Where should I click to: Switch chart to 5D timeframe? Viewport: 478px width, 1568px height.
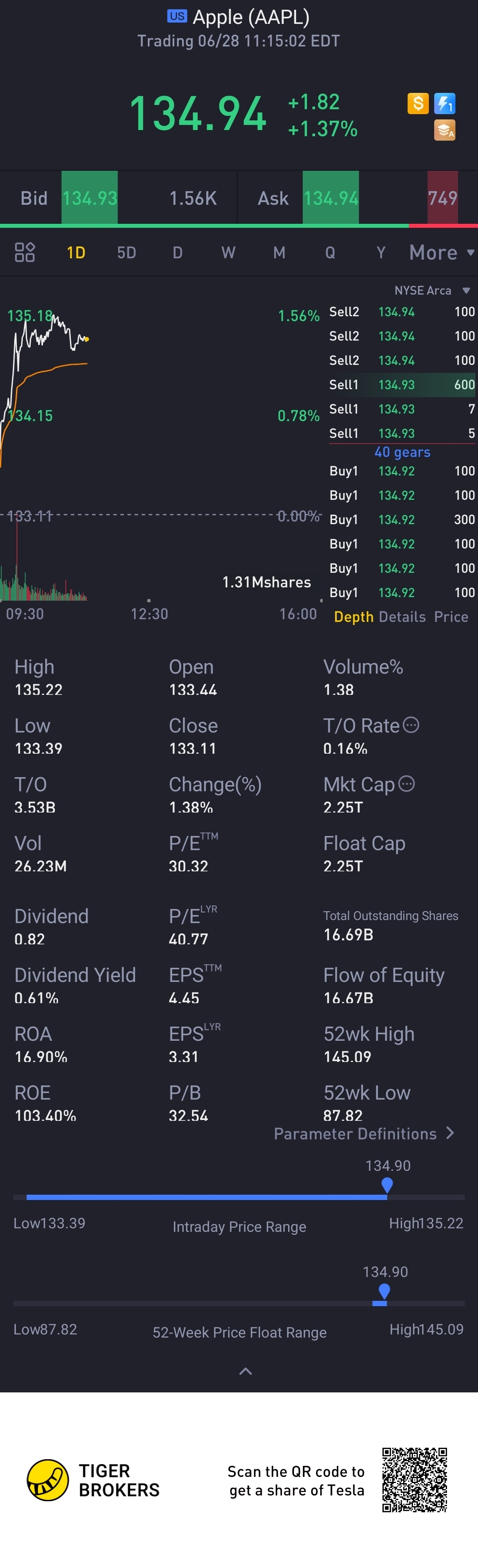point(127,253)
